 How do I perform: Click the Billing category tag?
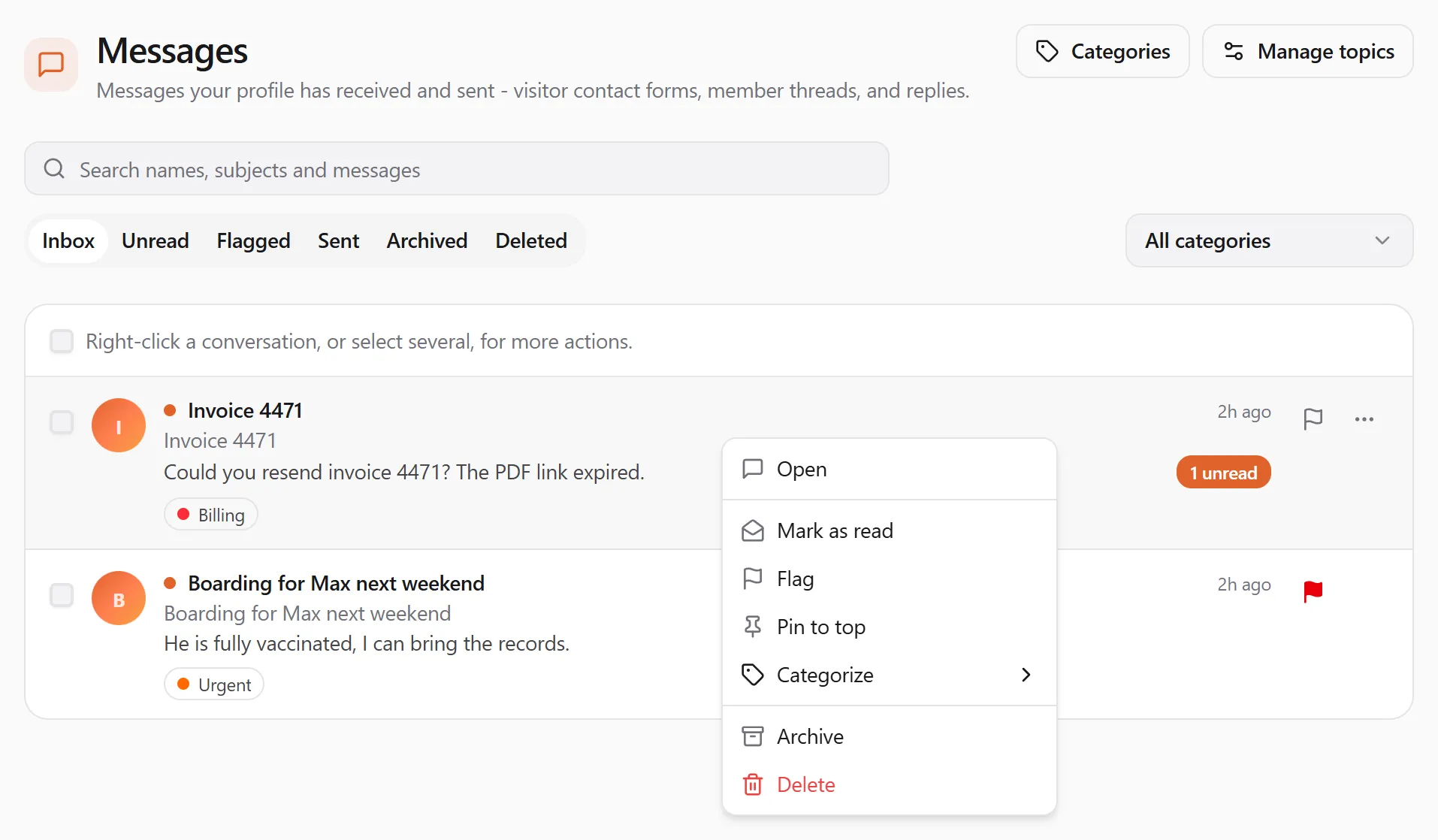(210, 515)
